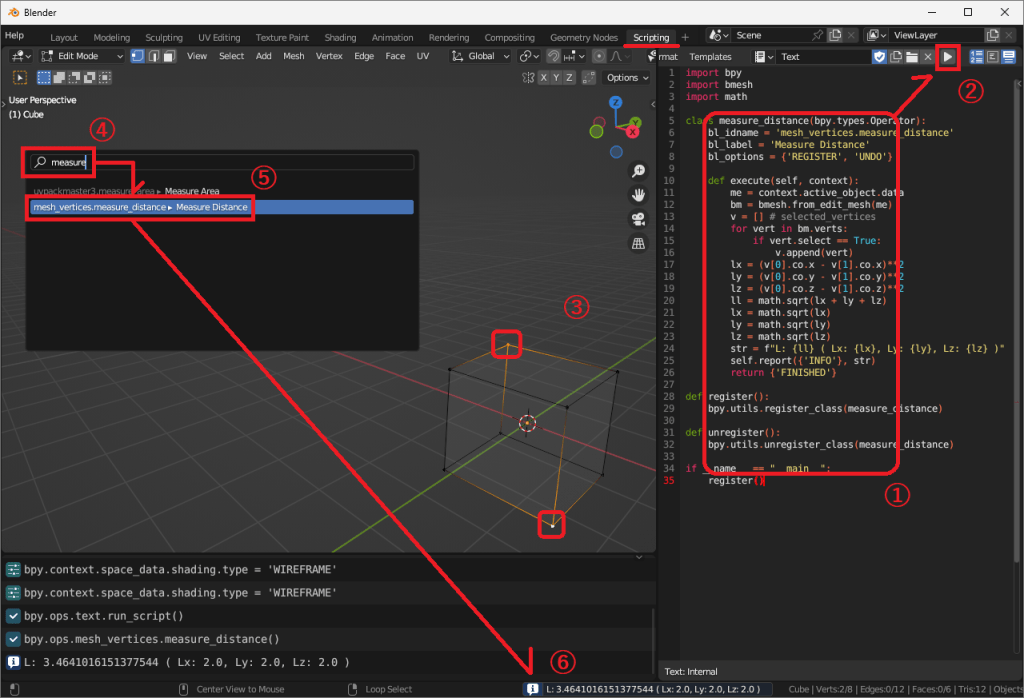
Task: Open the Templates menu in text editor
Action: pos(710,57)
